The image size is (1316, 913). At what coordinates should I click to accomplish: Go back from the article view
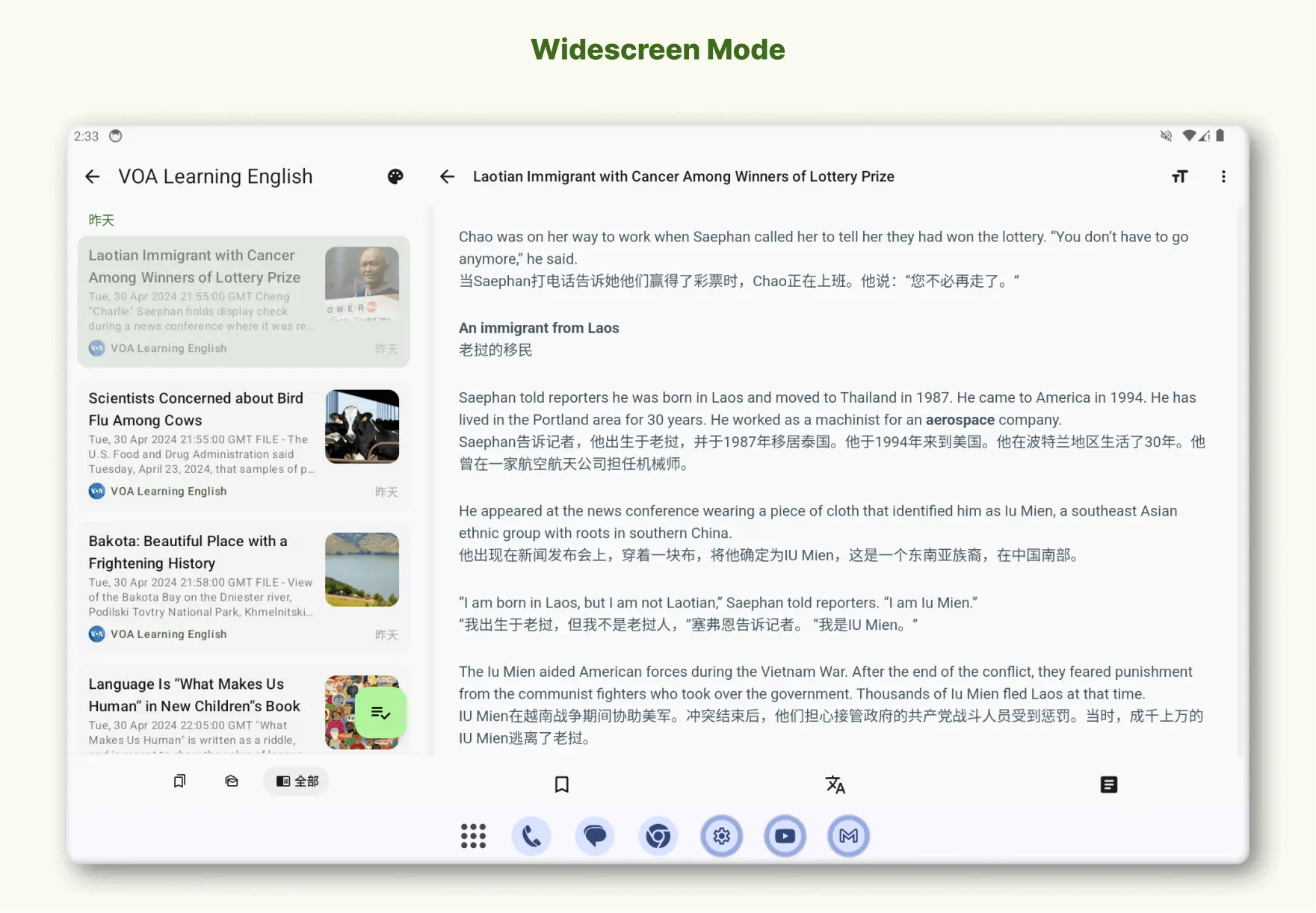pyautogui.click(x=447, y=176)
